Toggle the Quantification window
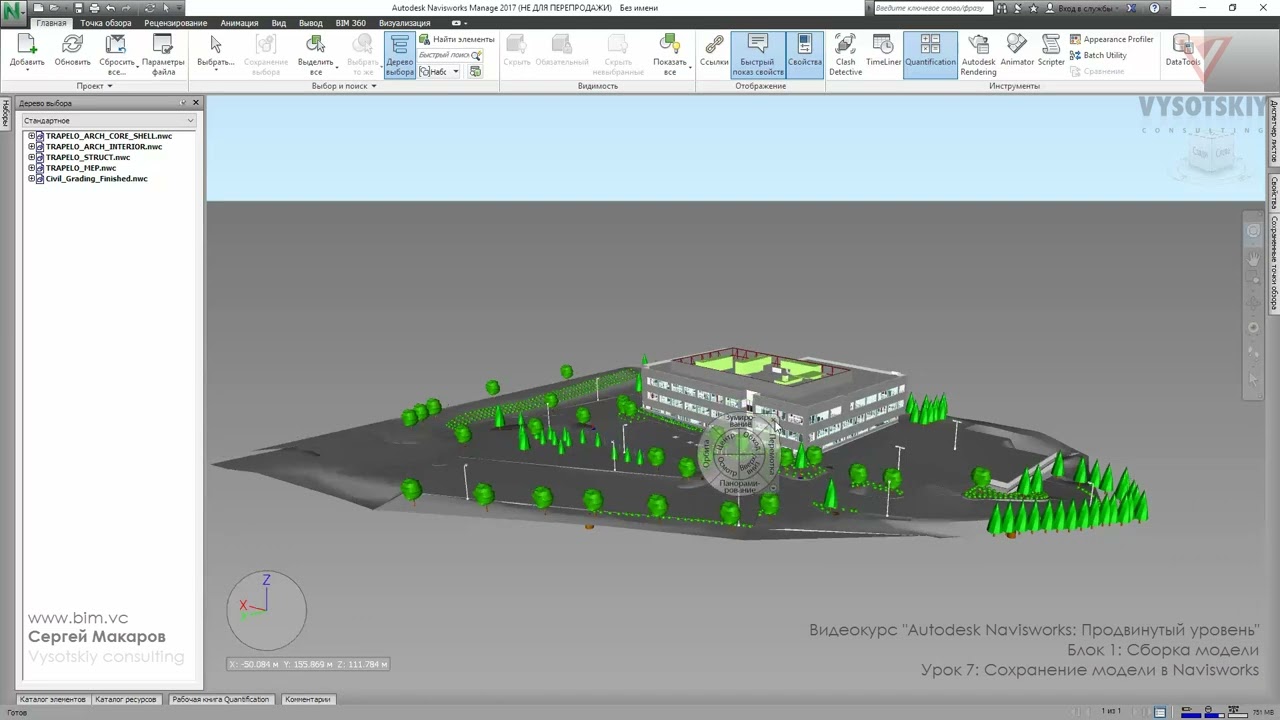 pyautogui.click(x=930, y=55)
